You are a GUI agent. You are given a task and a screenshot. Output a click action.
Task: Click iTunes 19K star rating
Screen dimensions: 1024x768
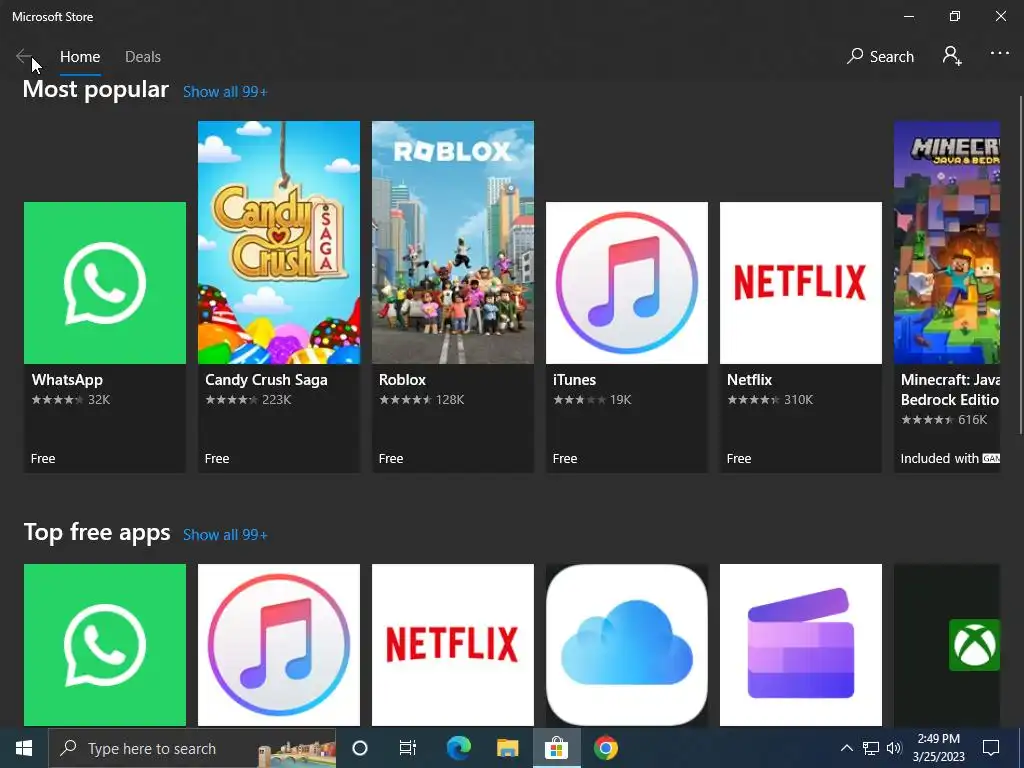[x=592, y=400]
